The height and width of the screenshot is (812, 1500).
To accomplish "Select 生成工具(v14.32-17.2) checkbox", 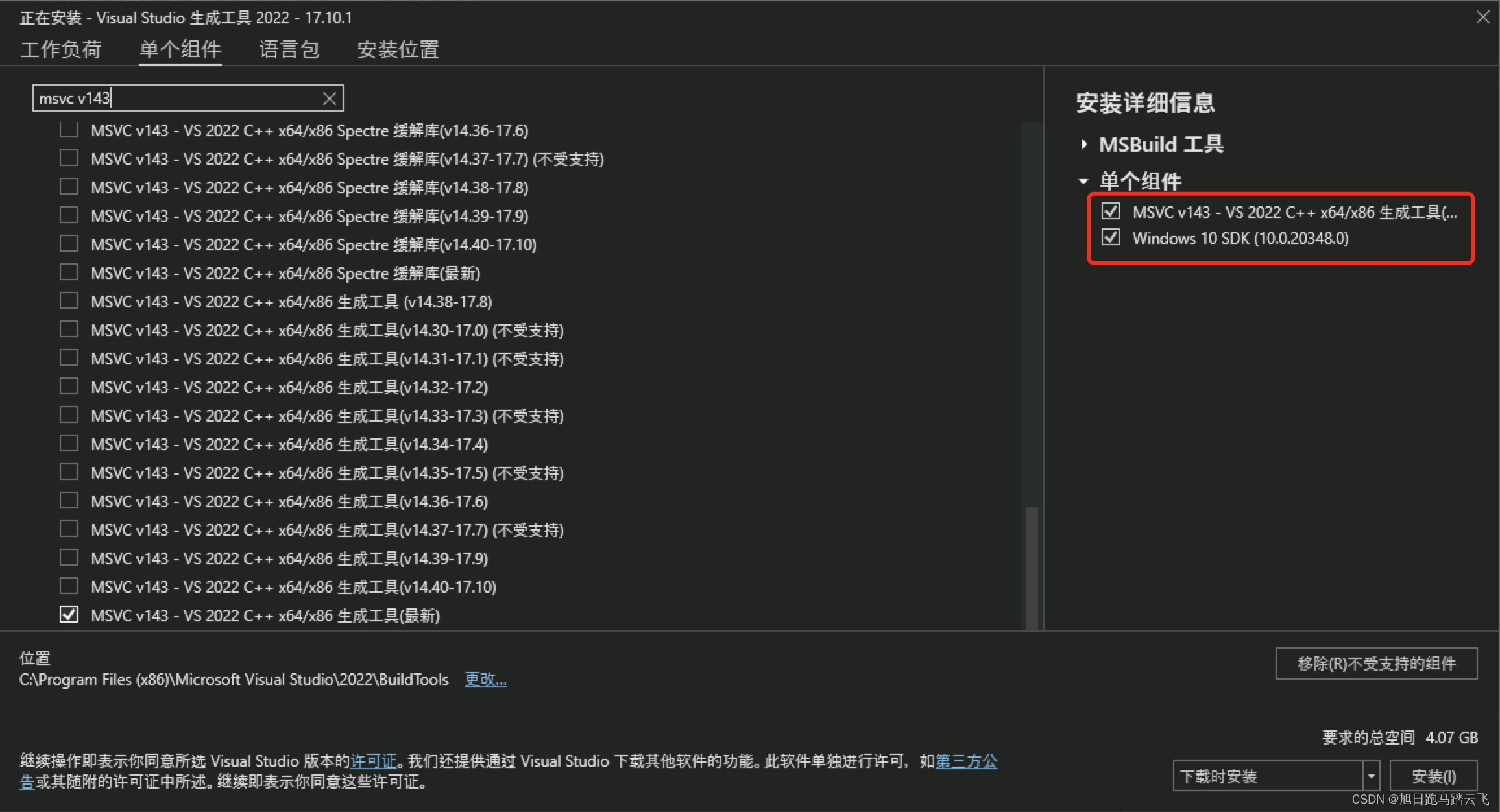I will [69, 387].
